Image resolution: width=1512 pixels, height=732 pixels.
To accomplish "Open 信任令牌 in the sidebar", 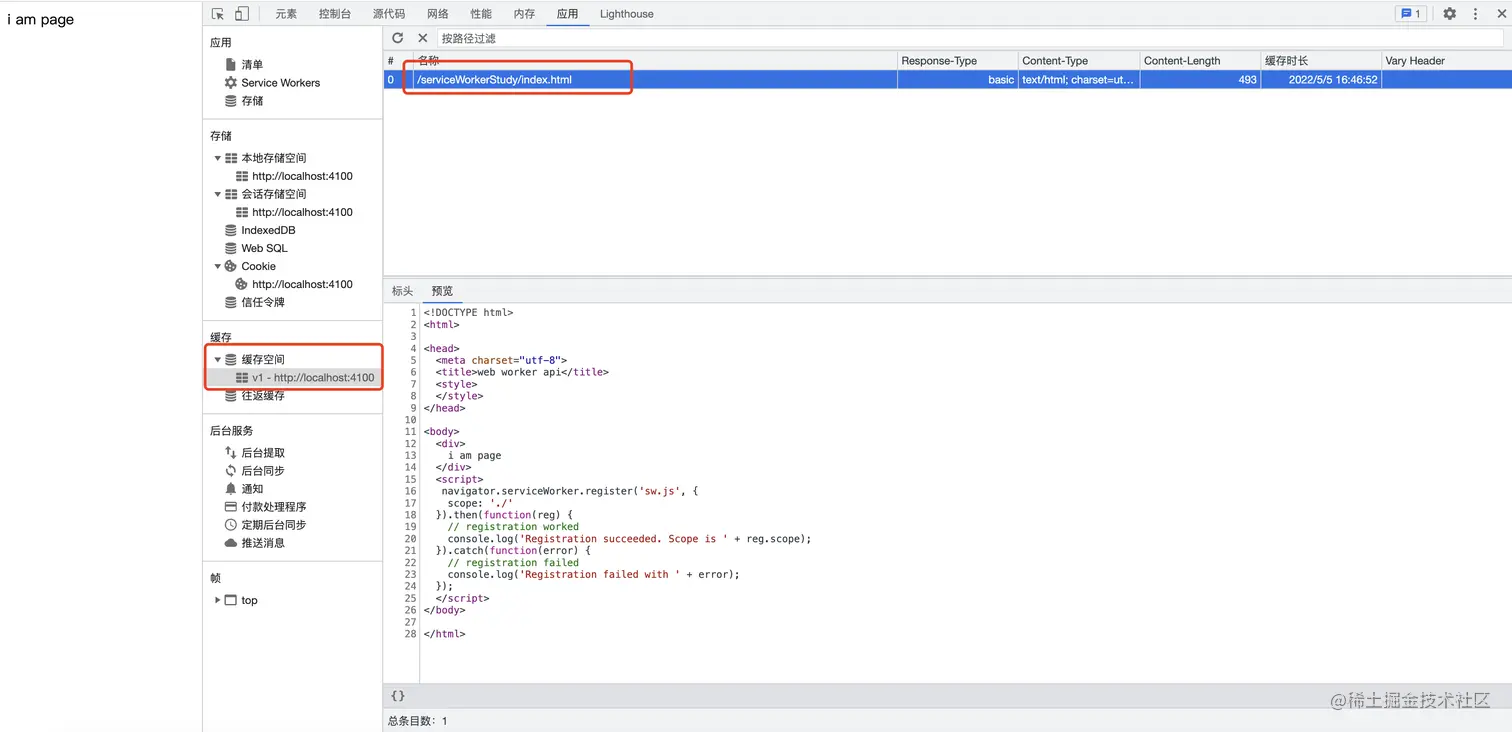I will point(263,302).
